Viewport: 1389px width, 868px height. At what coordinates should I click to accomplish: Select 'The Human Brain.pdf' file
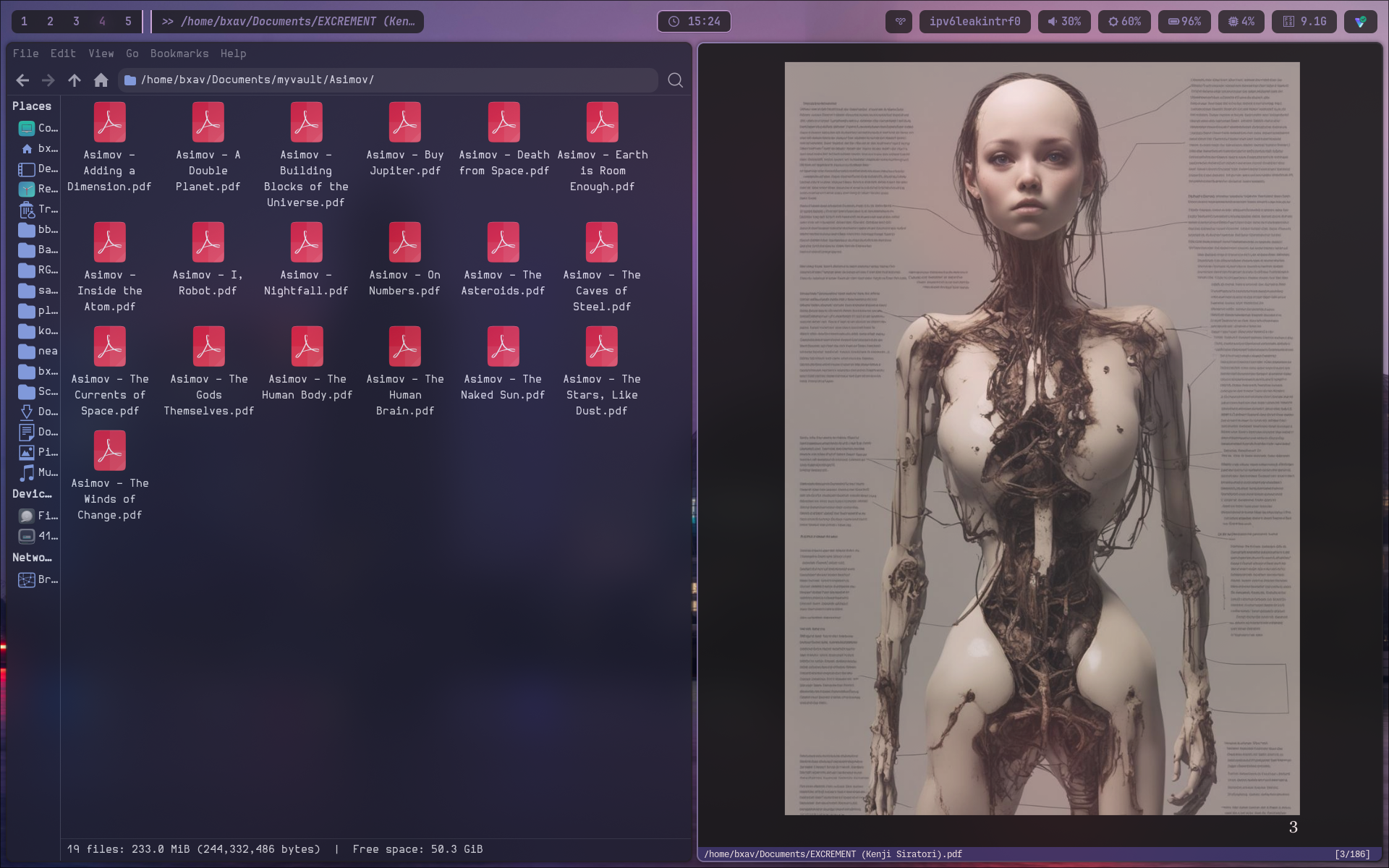click(x=405, y=371)
